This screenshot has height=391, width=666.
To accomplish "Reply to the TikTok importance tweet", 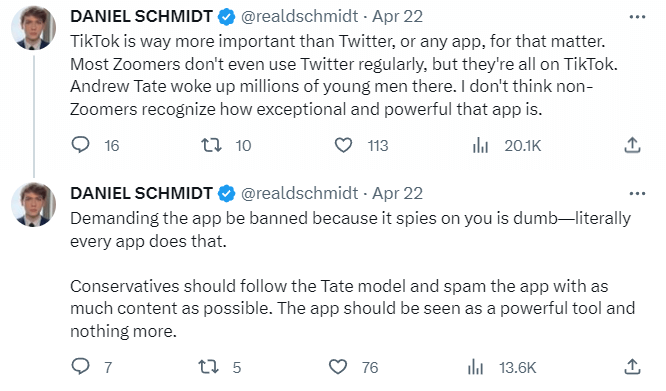I will (x=80, y=145).
